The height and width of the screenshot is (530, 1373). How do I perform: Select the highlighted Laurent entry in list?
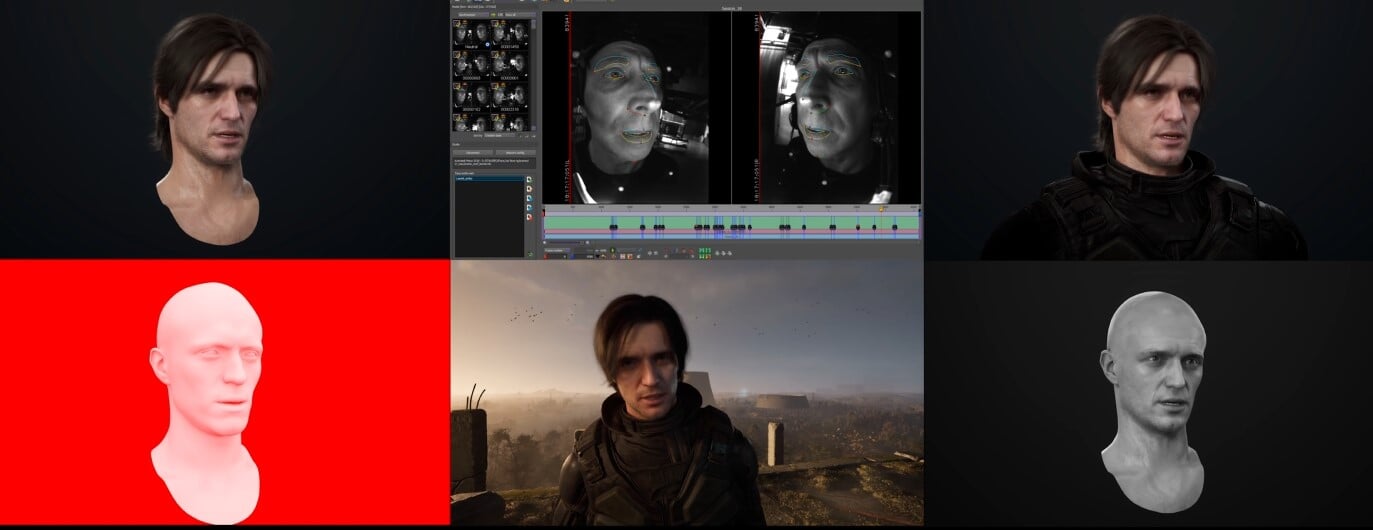[x=490, y=179]
